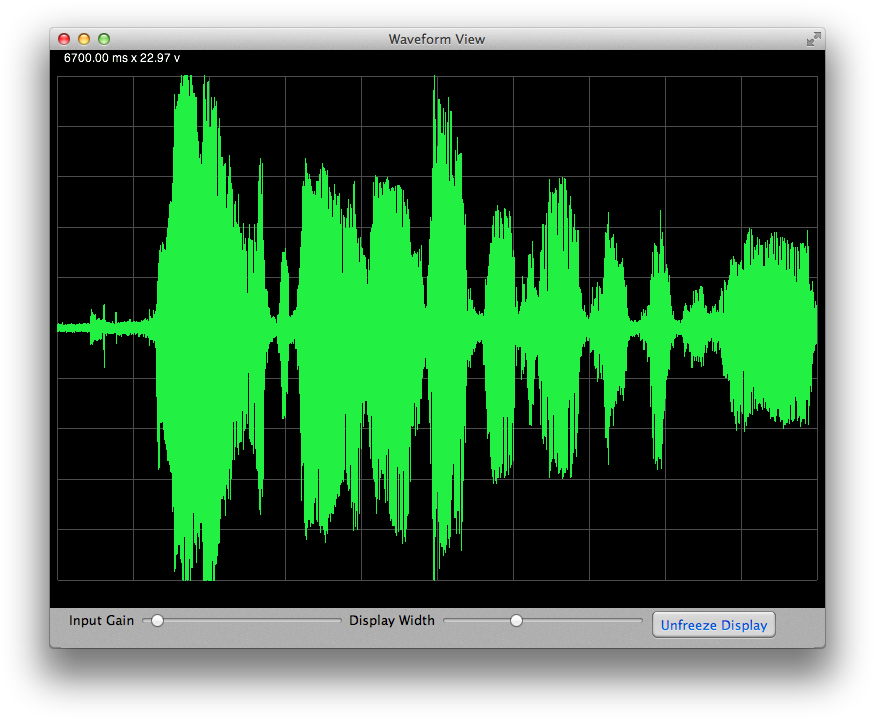Grab the Display Width slider knob
Viewport: 874px width, 719px height.
[x=516, y=621]
